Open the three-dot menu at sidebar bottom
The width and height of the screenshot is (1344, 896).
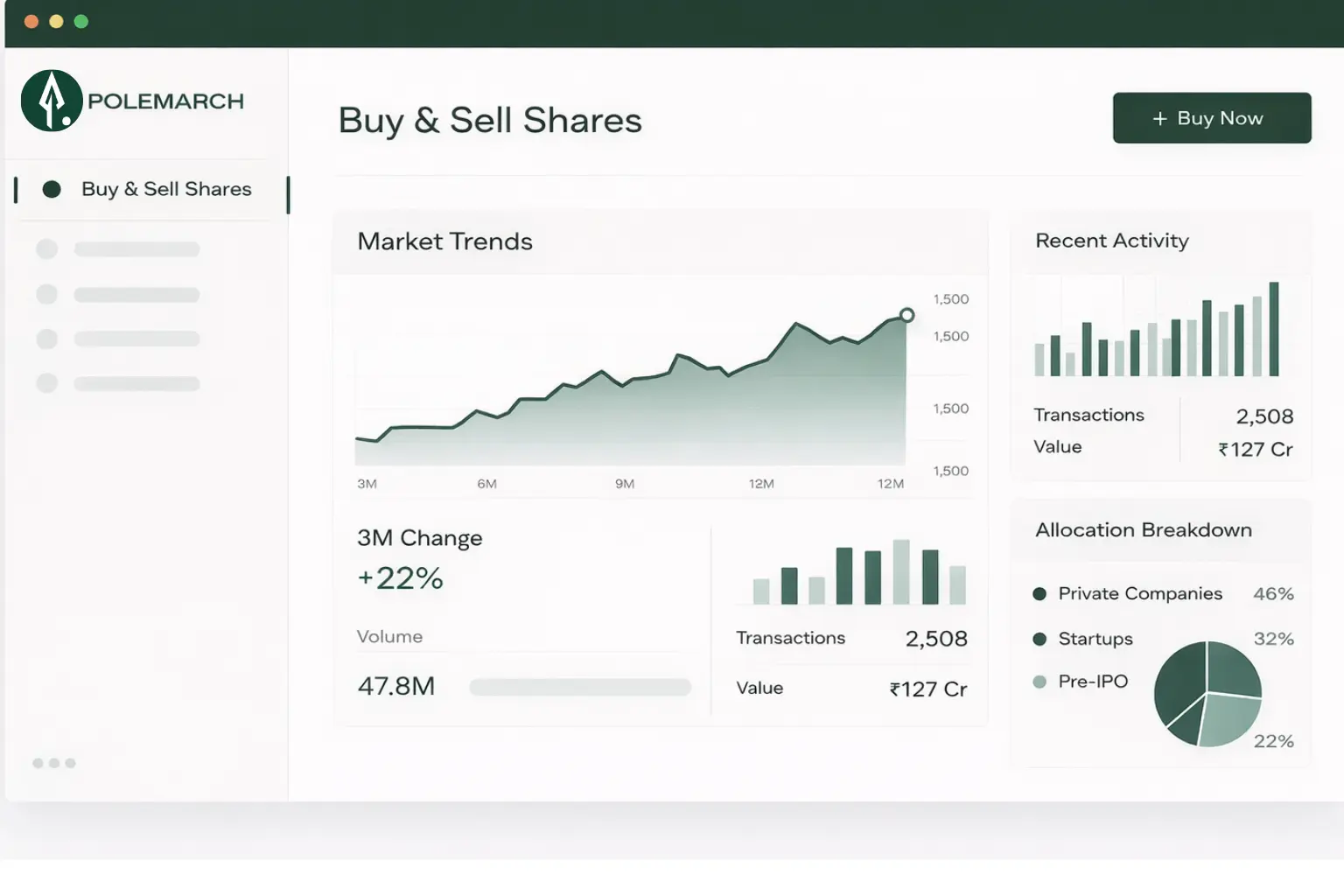(x=53, y=763)
